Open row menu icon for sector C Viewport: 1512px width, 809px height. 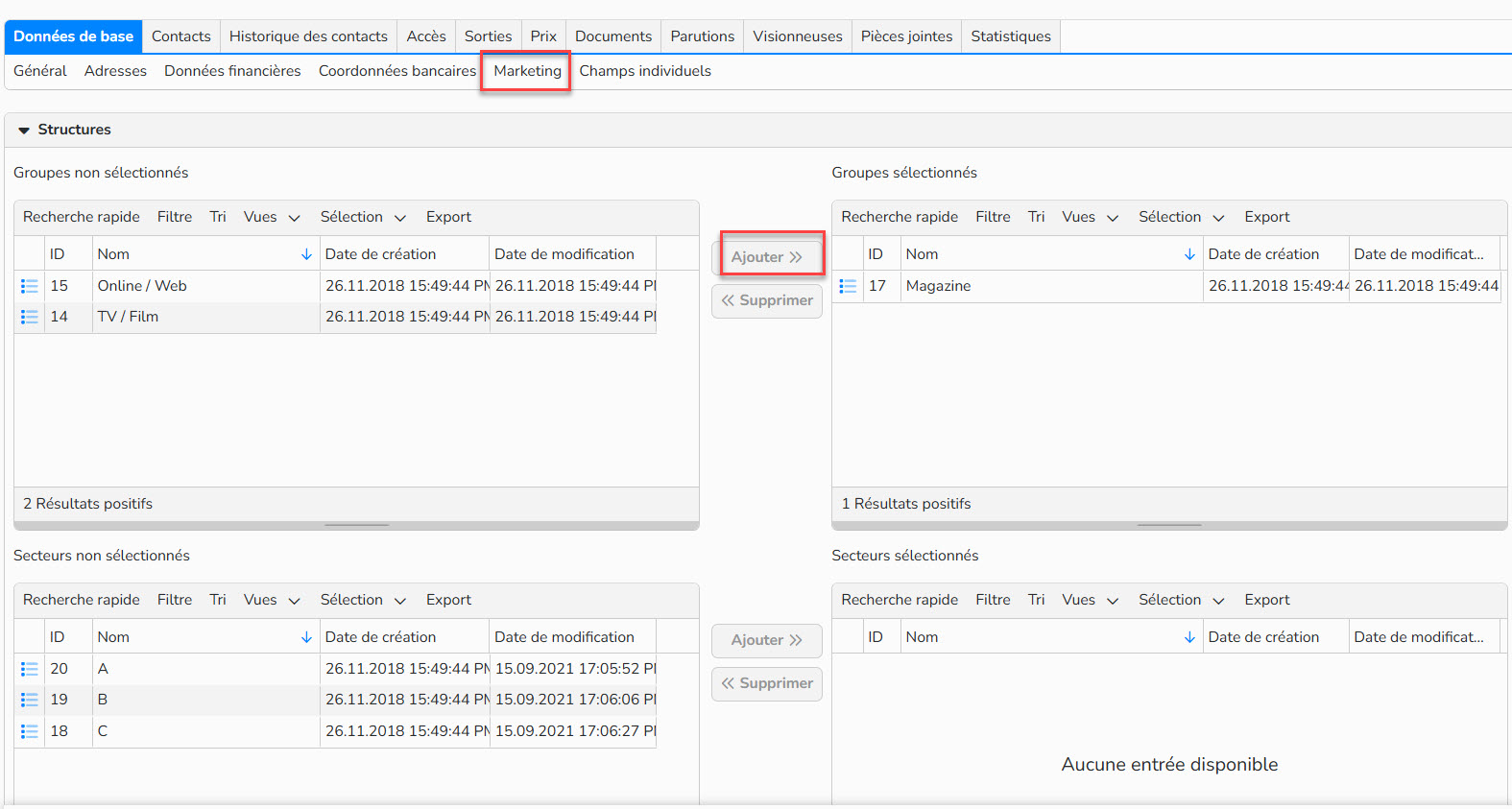click(x=30, y=731)
